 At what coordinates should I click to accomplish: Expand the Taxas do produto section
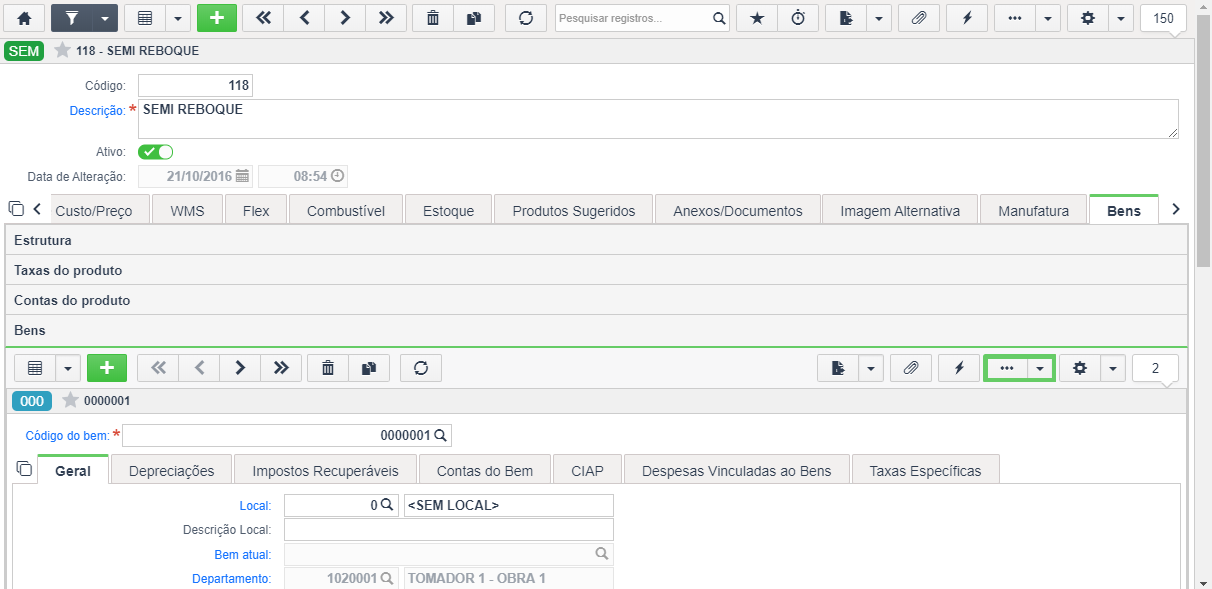(597, 270)
